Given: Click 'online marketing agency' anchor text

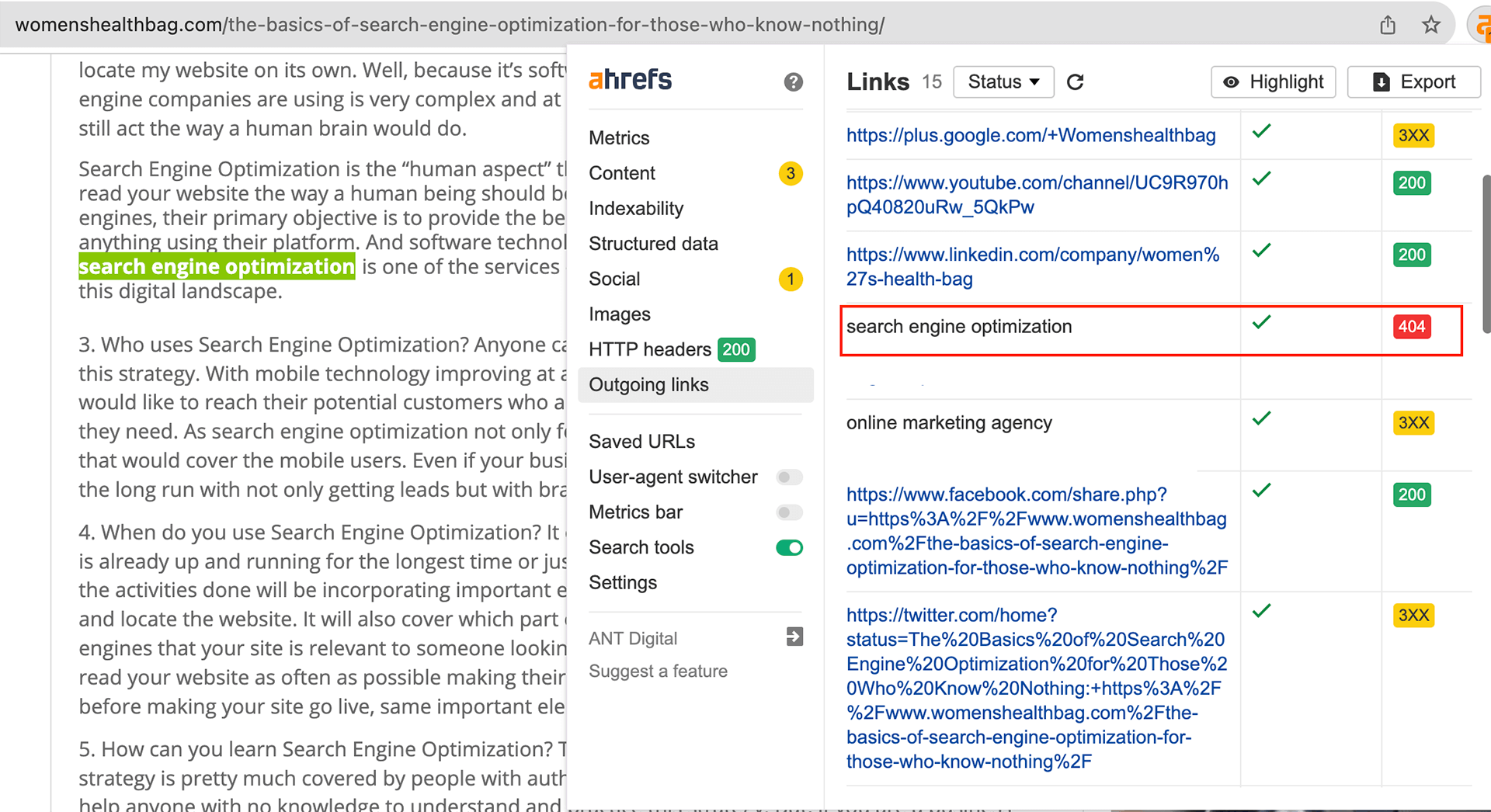Looking at the screenshot, I should tap(949, 423).
